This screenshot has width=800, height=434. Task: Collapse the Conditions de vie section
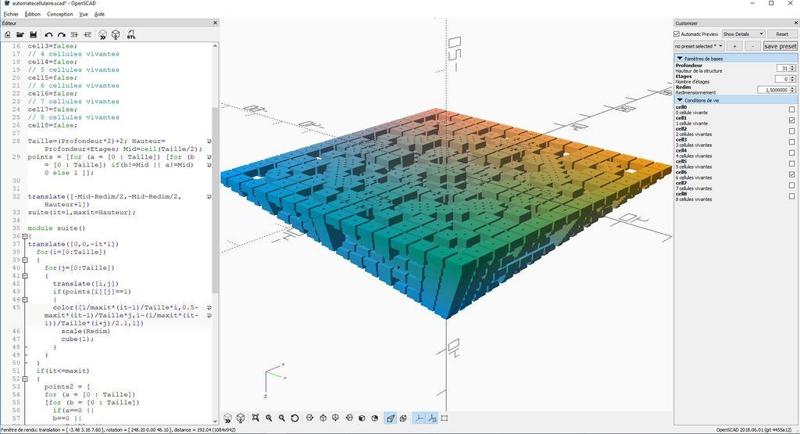[680, 100]
